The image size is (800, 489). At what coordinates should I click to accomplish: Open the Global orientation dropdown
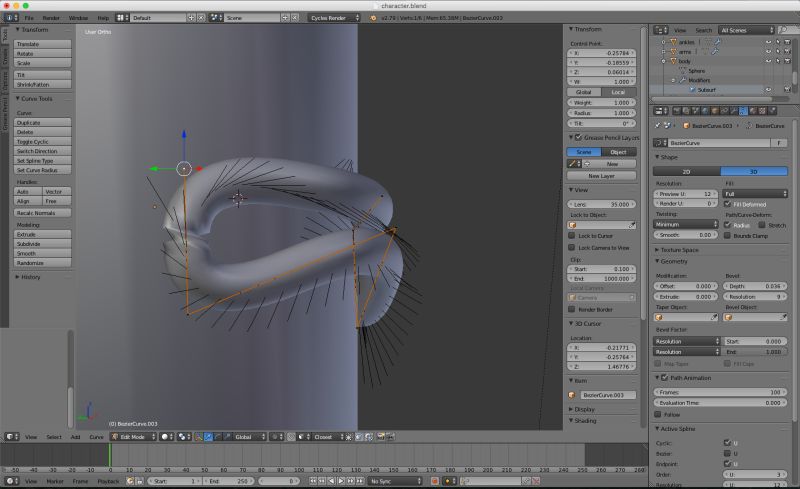tap(249, 437)
